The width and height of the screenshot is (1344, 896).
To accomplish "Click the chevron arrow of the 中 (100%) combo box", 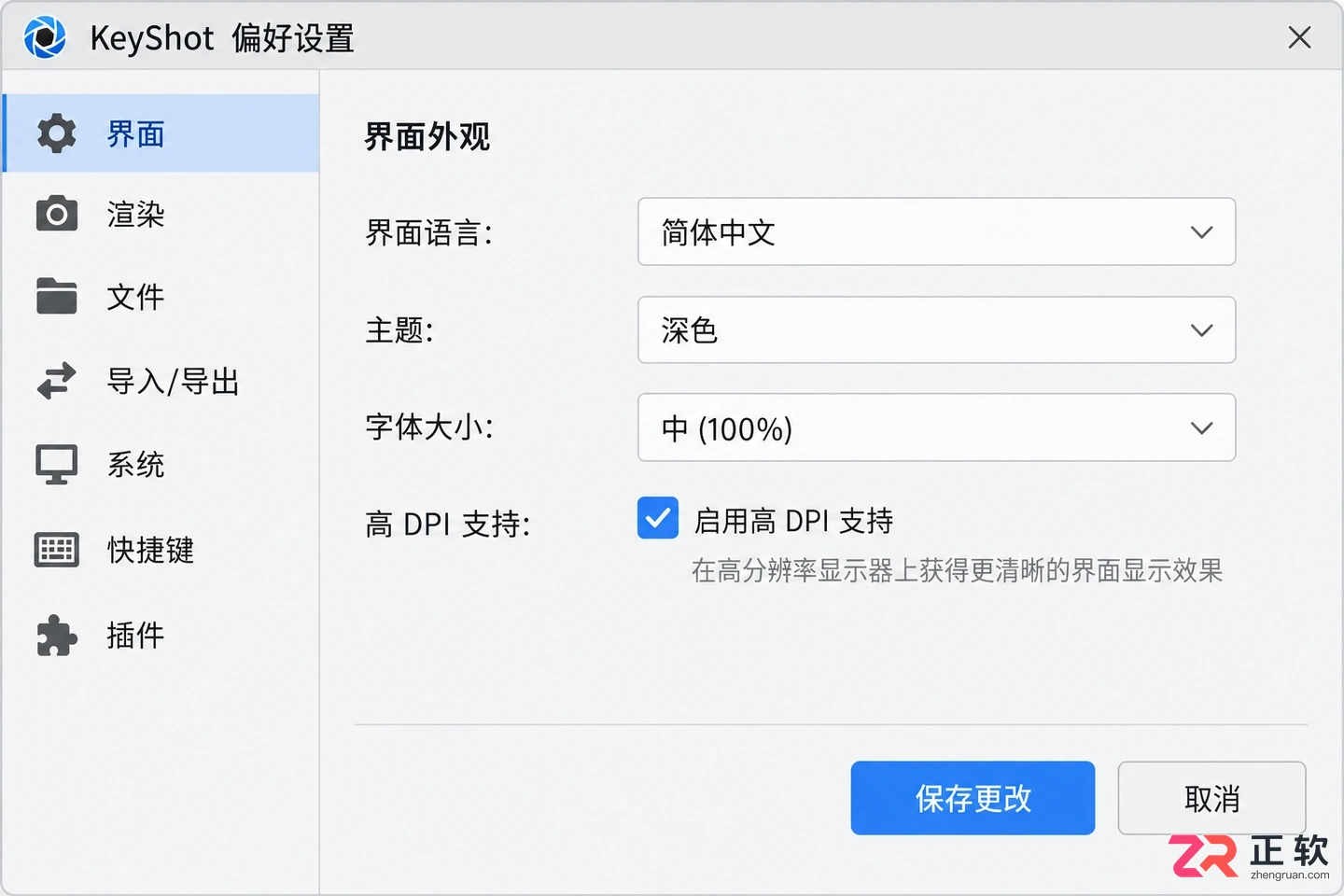I will (1202, 428).
